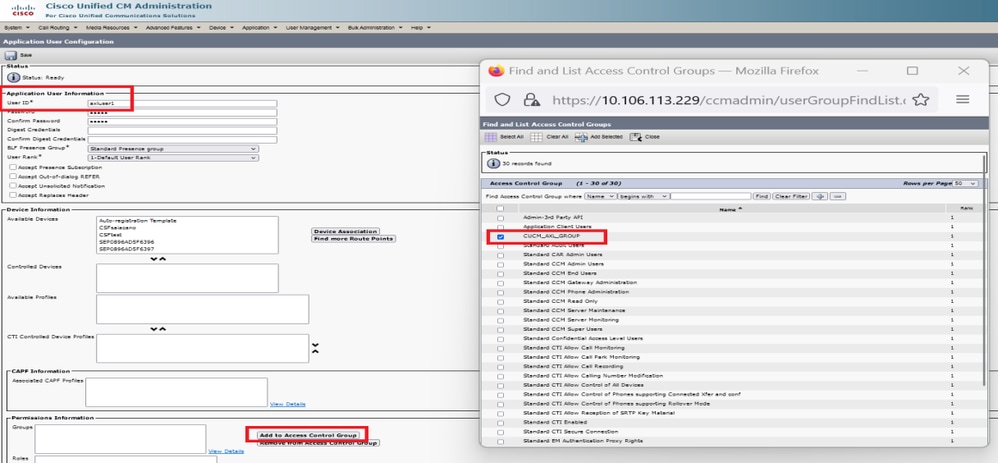Move profile up with the arrow under Available Profiles
This screenshot has height=463, width=998.
tap(162, 329)
